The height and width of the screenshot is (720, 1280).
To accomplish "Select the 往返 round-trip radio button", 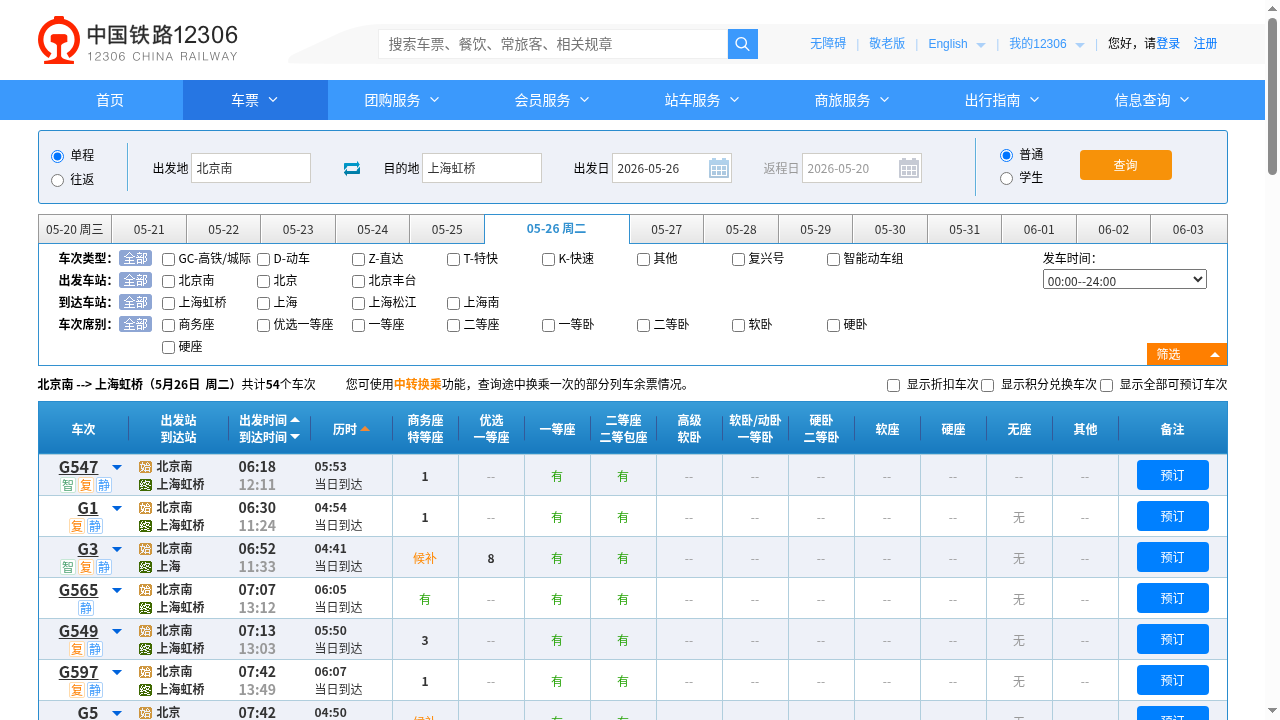I will pos(57,180).
